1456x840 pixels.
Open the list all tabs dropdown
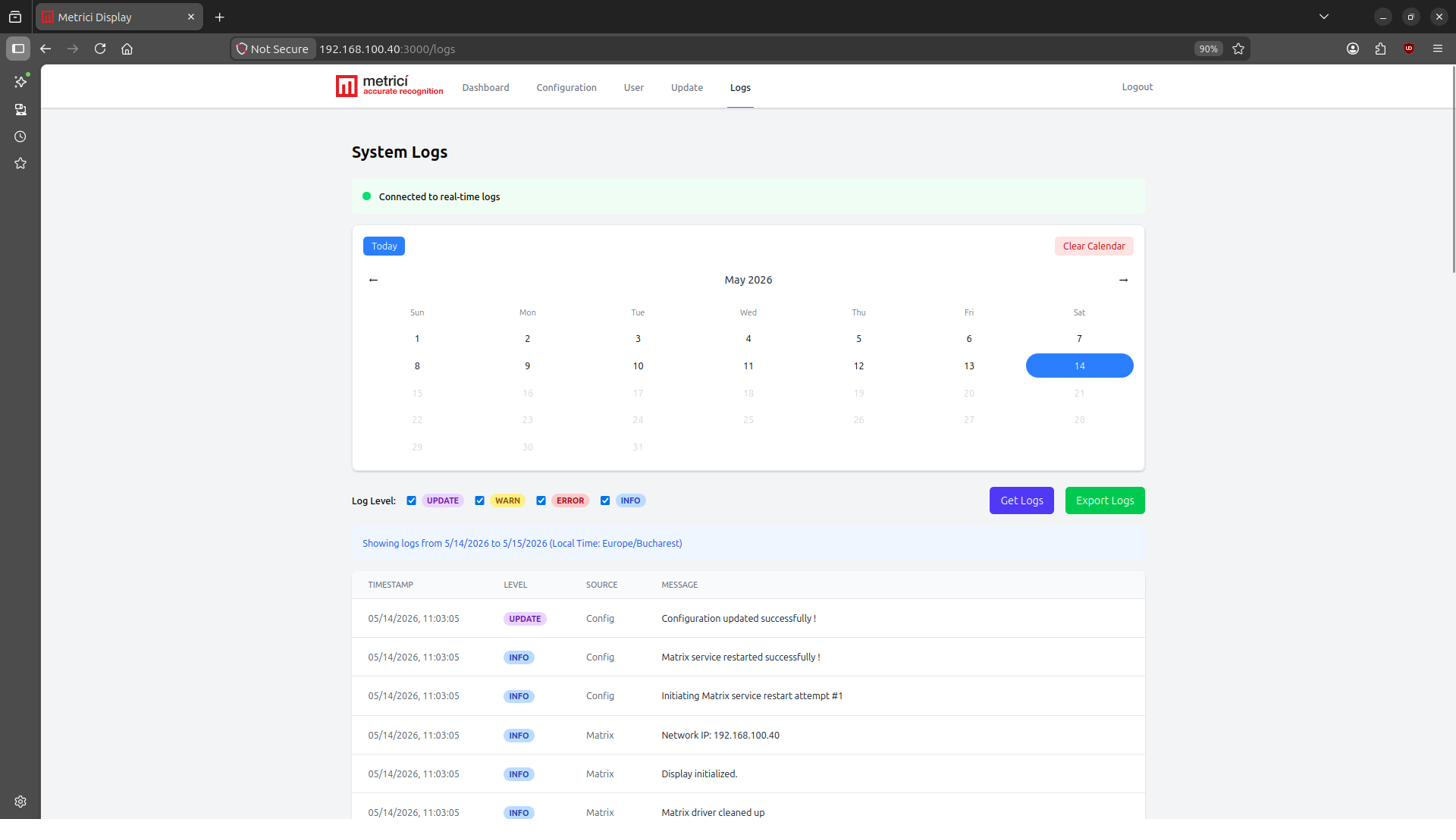point(1324,17)
